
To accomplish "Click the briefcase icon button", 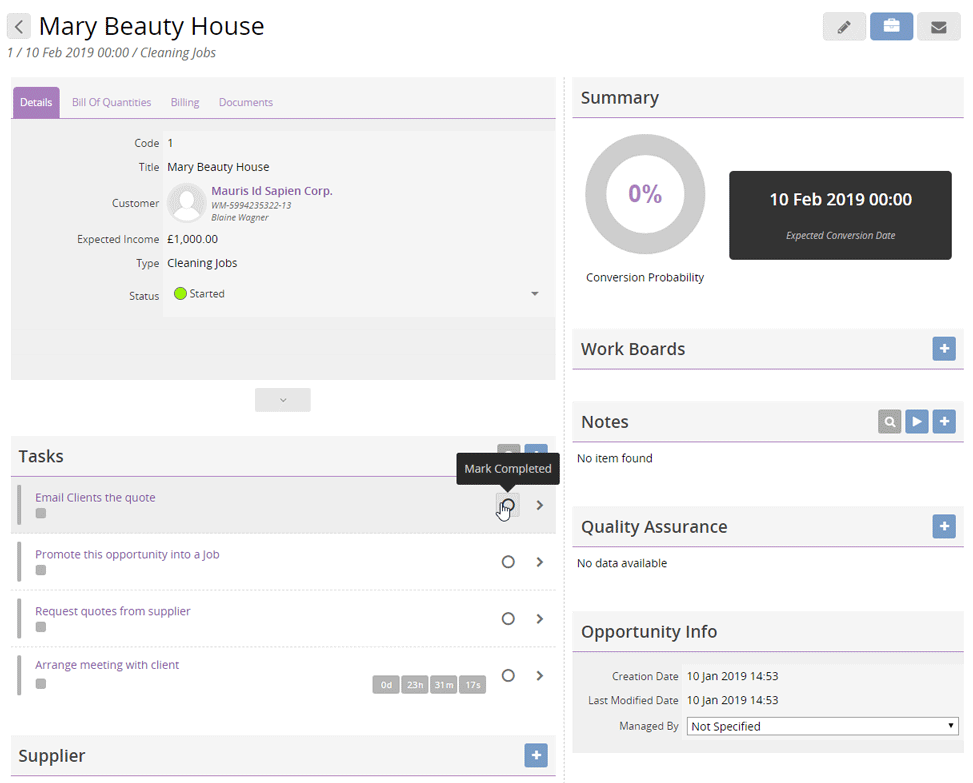I will coord(891,27).
